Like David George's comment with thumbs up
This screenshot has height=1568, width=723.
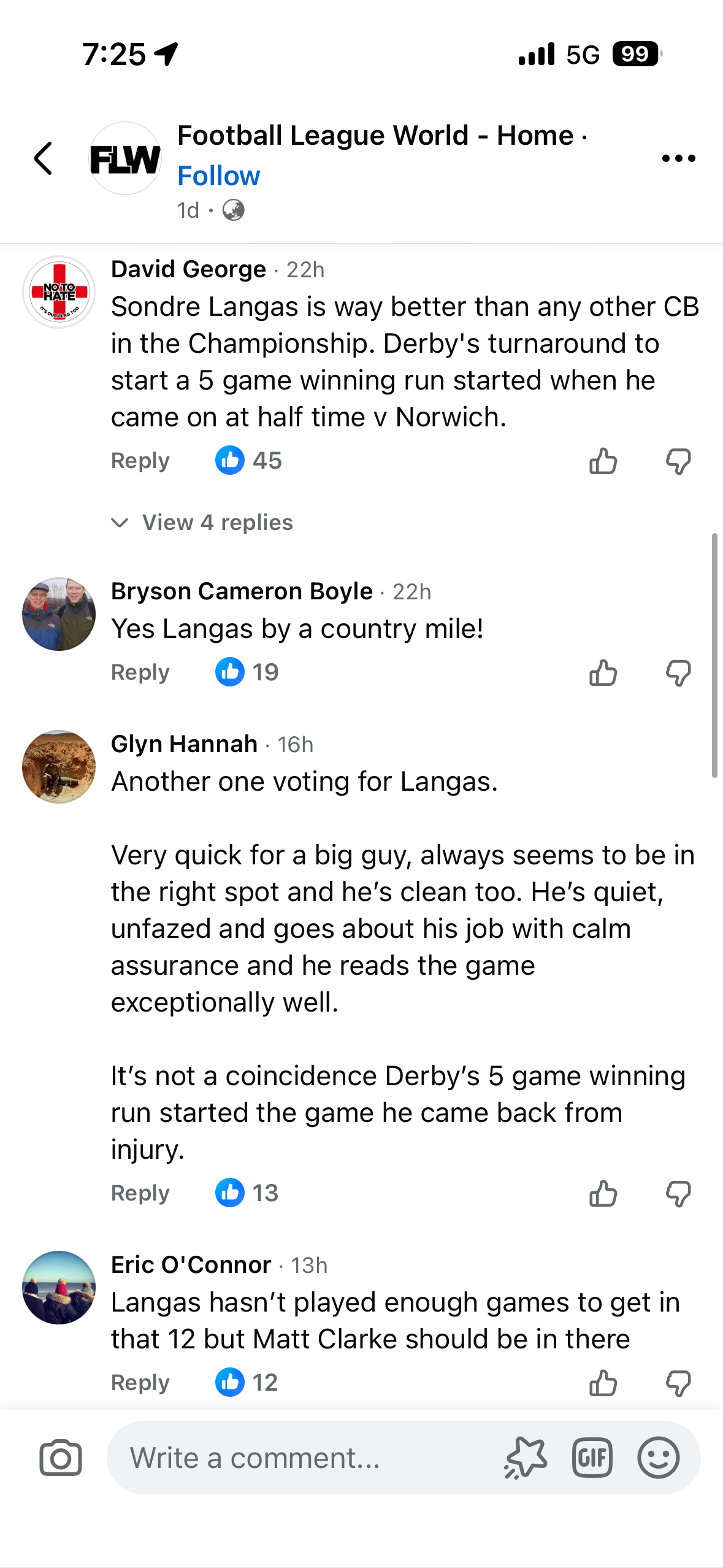click(603, 461)
